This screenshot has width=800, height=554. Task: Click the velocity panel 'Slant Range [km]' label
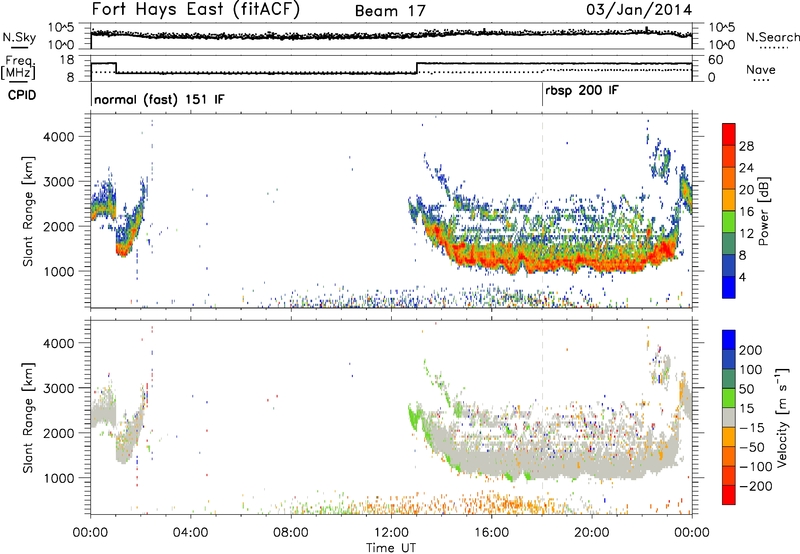click(28, 417)
